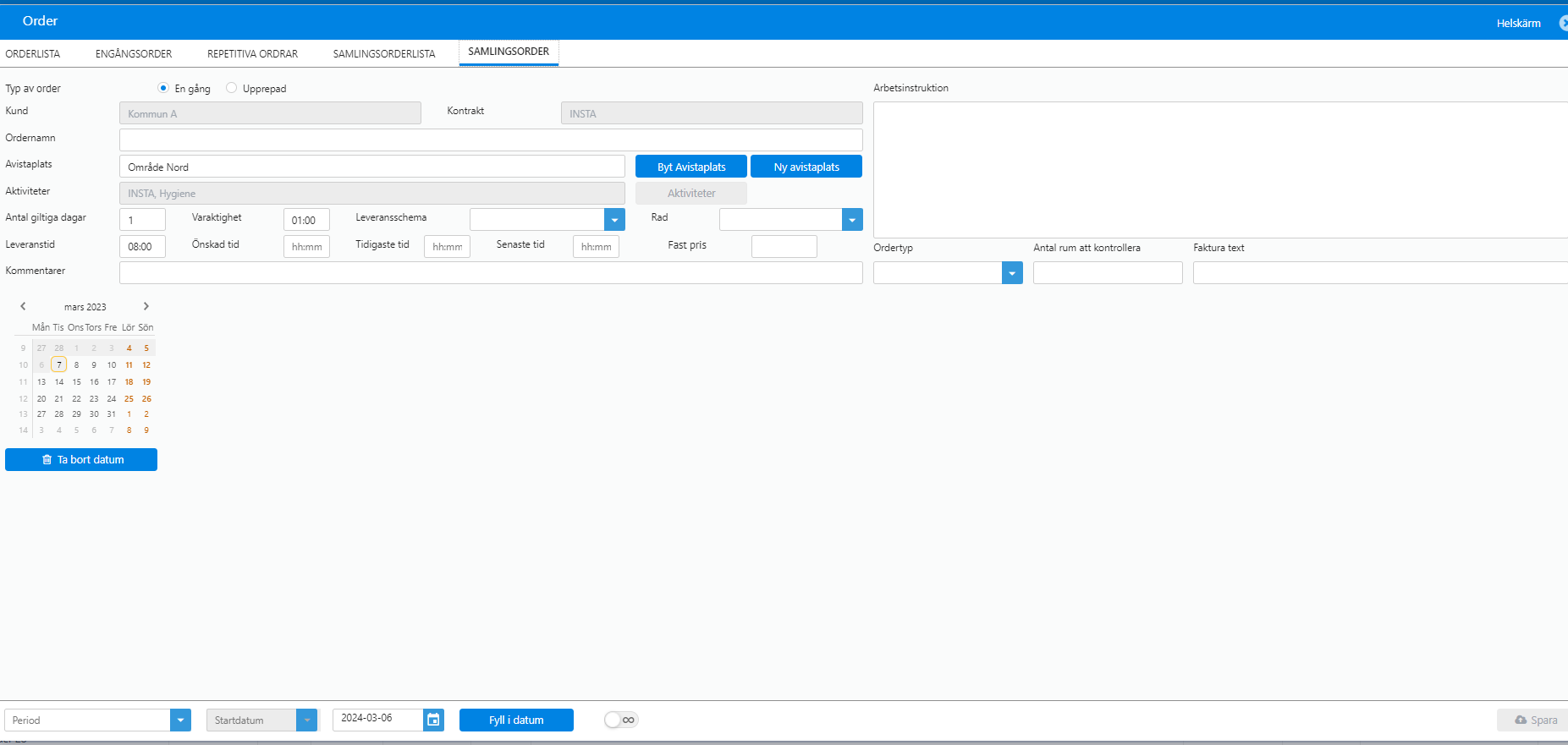Click the date field 2024-03-06

coord(377,720)
